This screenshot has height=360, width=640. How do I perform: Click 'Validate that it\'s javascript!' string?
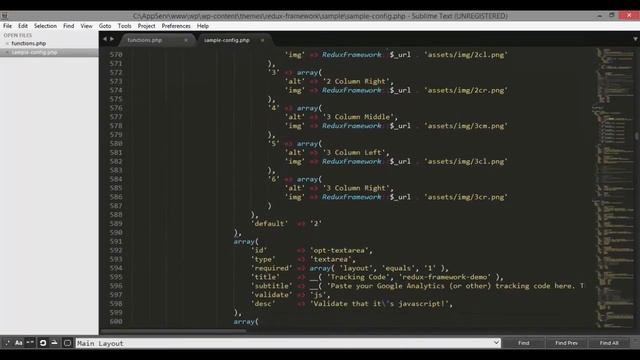pos(380,304)
